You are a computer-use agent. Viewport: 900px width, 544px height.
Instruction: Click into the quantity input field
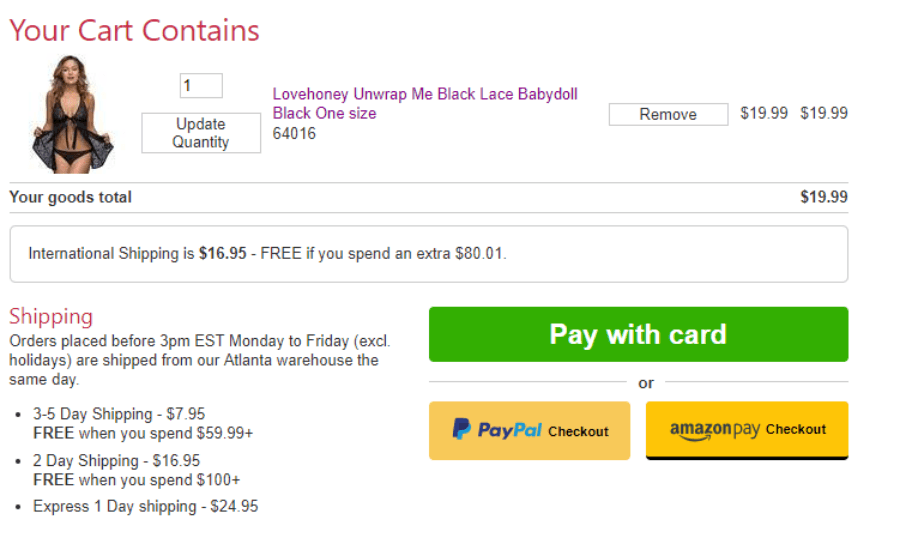pos(201,86)
